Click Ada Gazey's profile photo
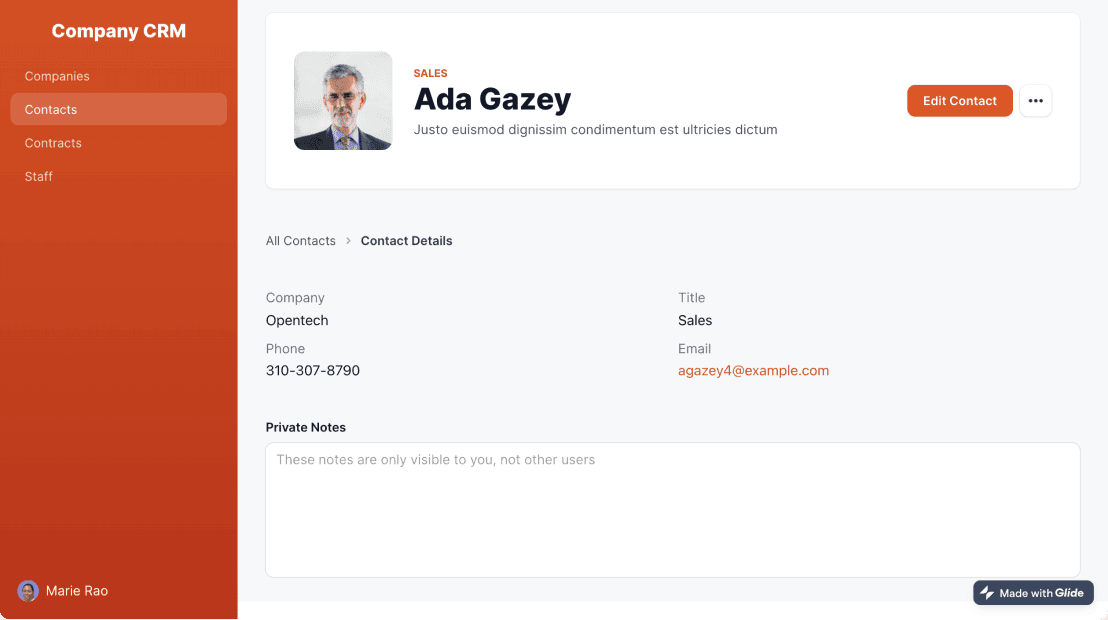Image resolution: width=1108 pixels, height=620 pixels. (343, 101)
